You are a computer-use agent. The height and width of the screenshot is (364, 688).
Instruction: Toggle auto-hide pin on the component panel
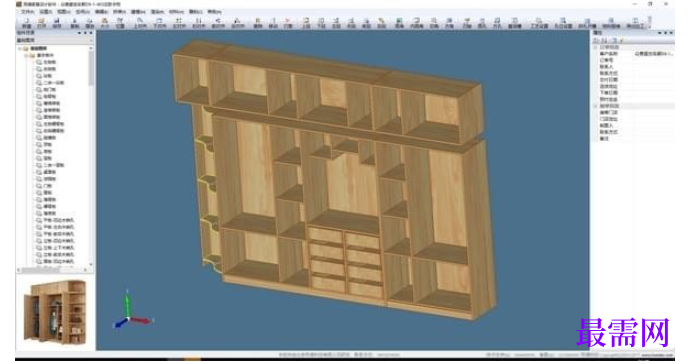point(85,33)
